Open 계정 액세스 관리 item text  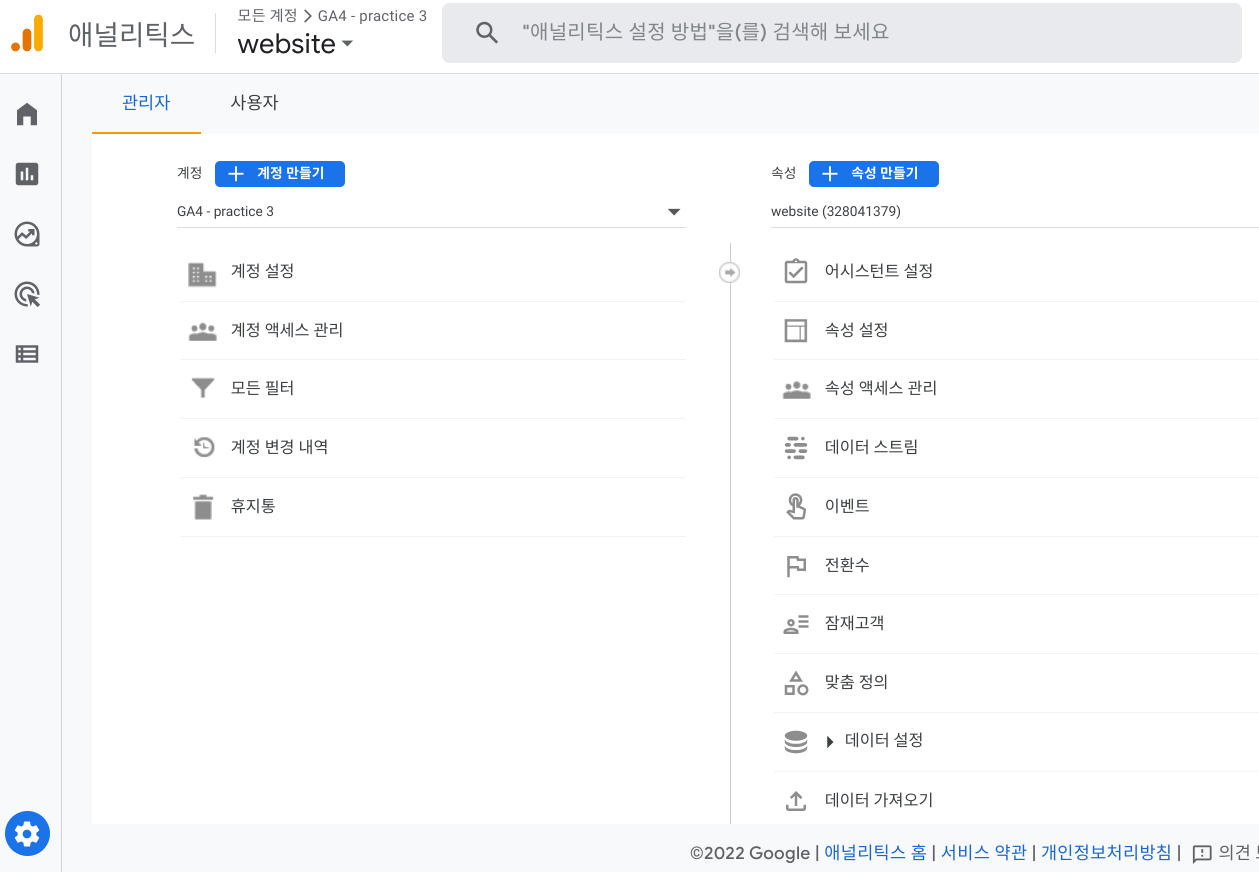[287, 330]
